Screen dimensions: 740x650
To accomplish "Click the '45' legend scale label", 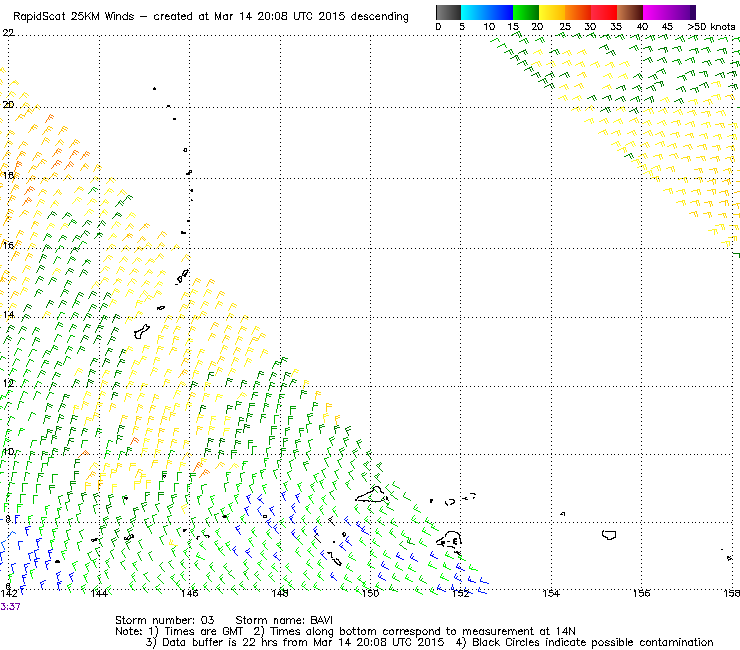I will click(x=667, y=27).
